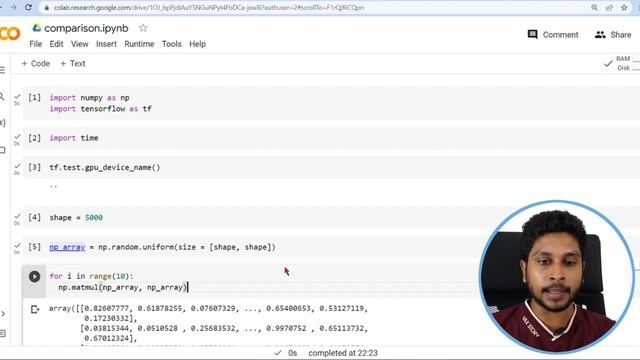The height and width of the screenshot is (360, 640).
Task: Open table of contents sidebar icon
Action: click(x=2, y=70)
